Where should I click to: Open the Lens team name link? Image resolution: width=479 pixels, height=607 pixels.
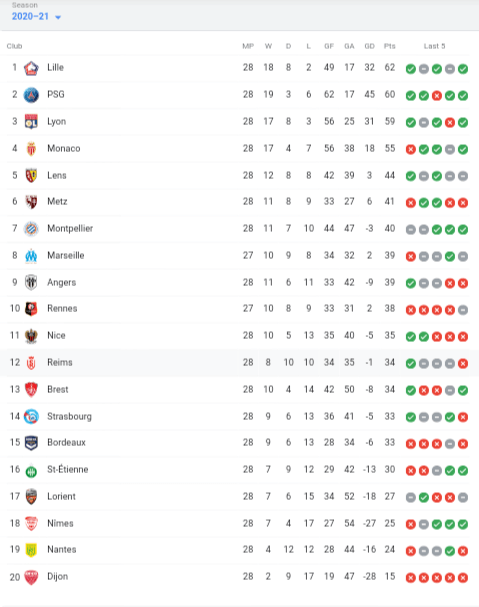click(57, 175)
